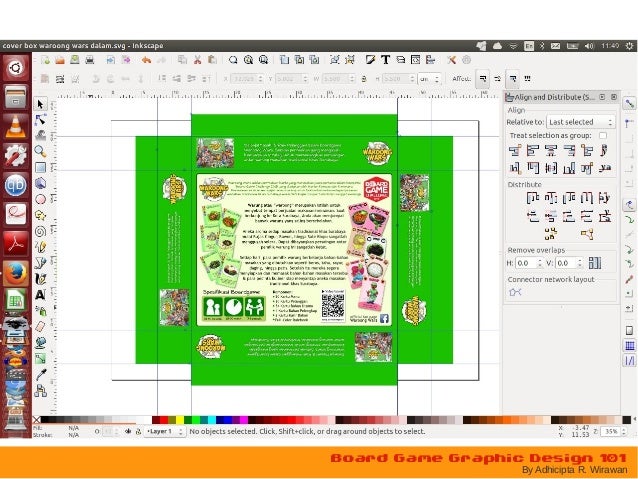Click the Save document icon
This screenshot has width=638, height=479.
coord(75,60)
